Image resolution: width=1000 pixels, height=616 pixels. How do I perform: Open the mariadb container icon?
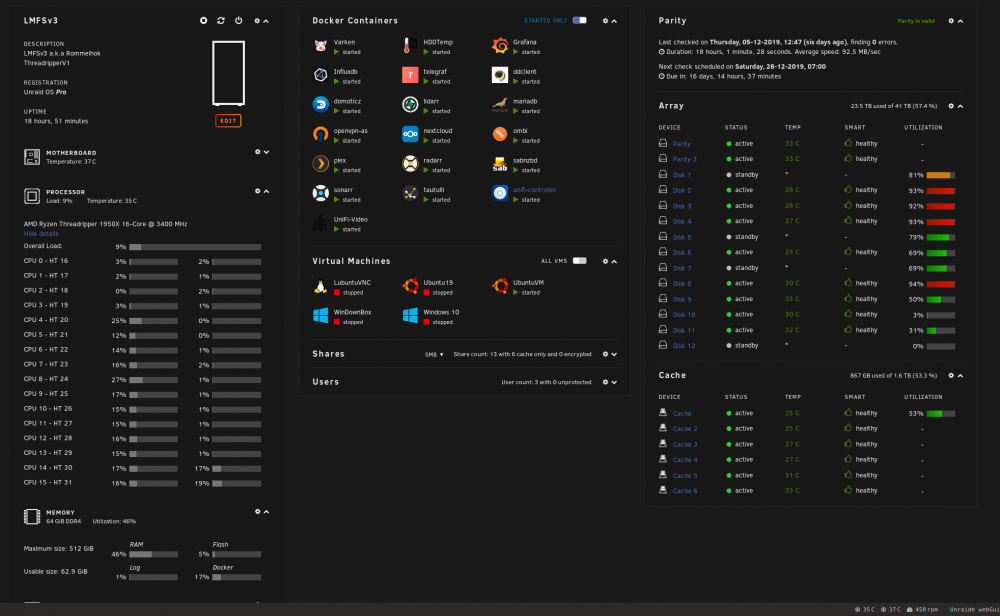coord(500,105)
